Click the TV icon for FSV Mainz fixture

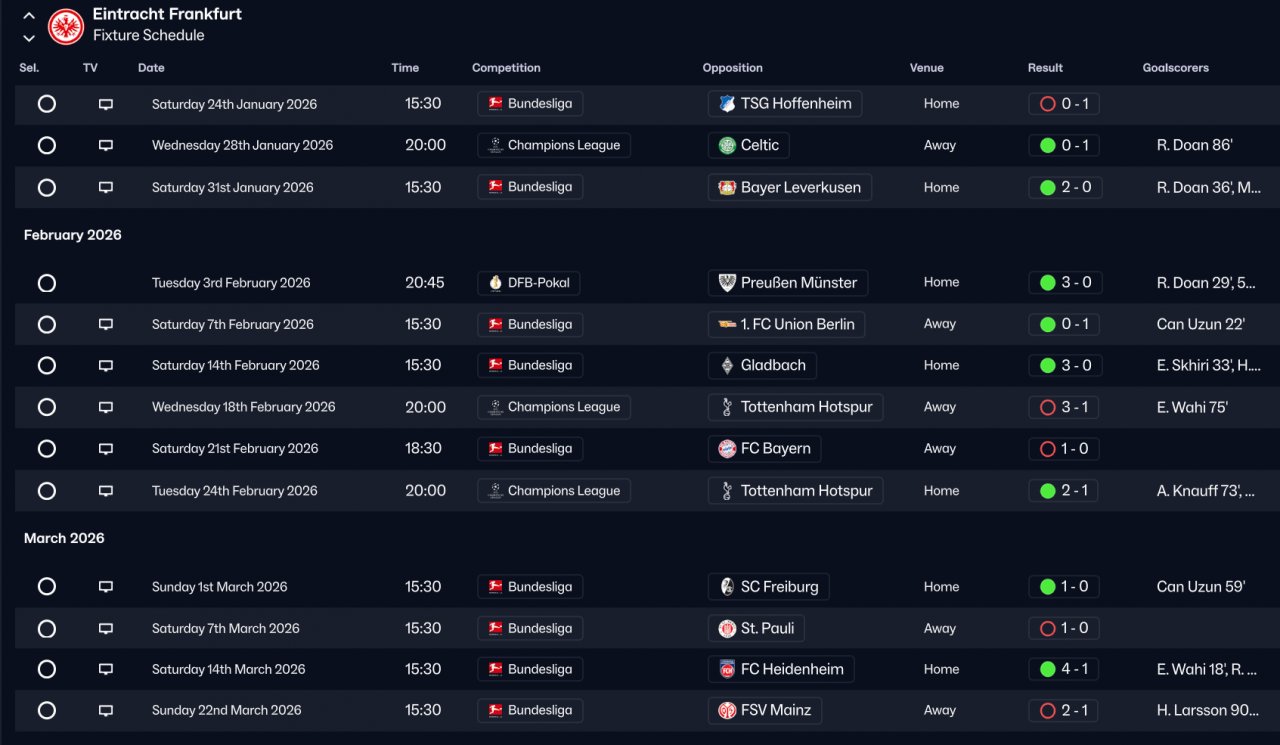(106, 711)
